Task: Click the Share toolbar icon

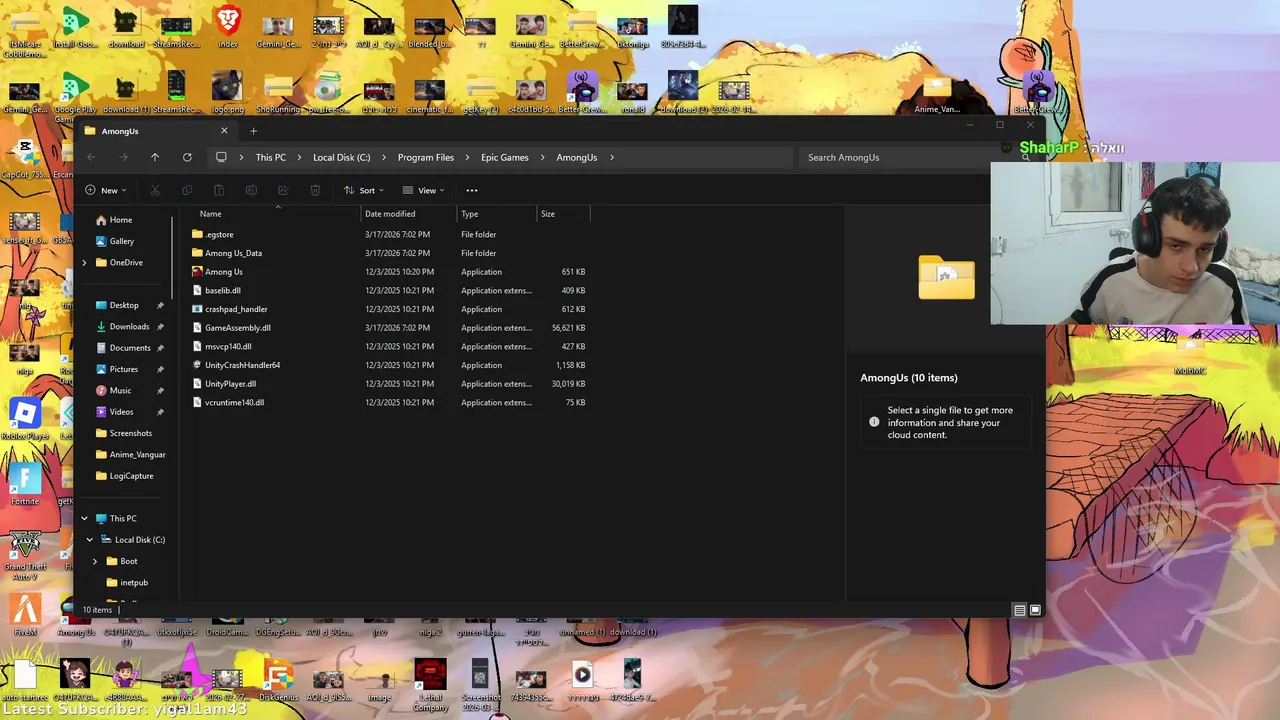Action: point(283,190)
